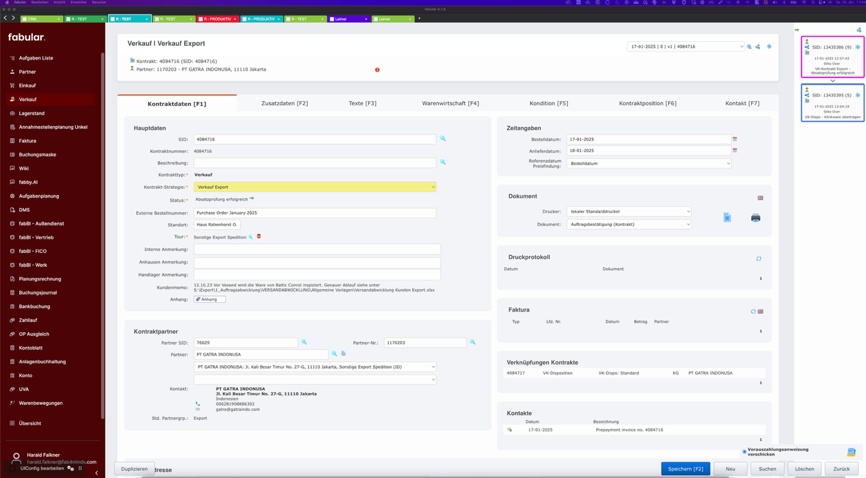Click the blue document preview icon
Screen dimensions: 866x478
tap(727, 217)
